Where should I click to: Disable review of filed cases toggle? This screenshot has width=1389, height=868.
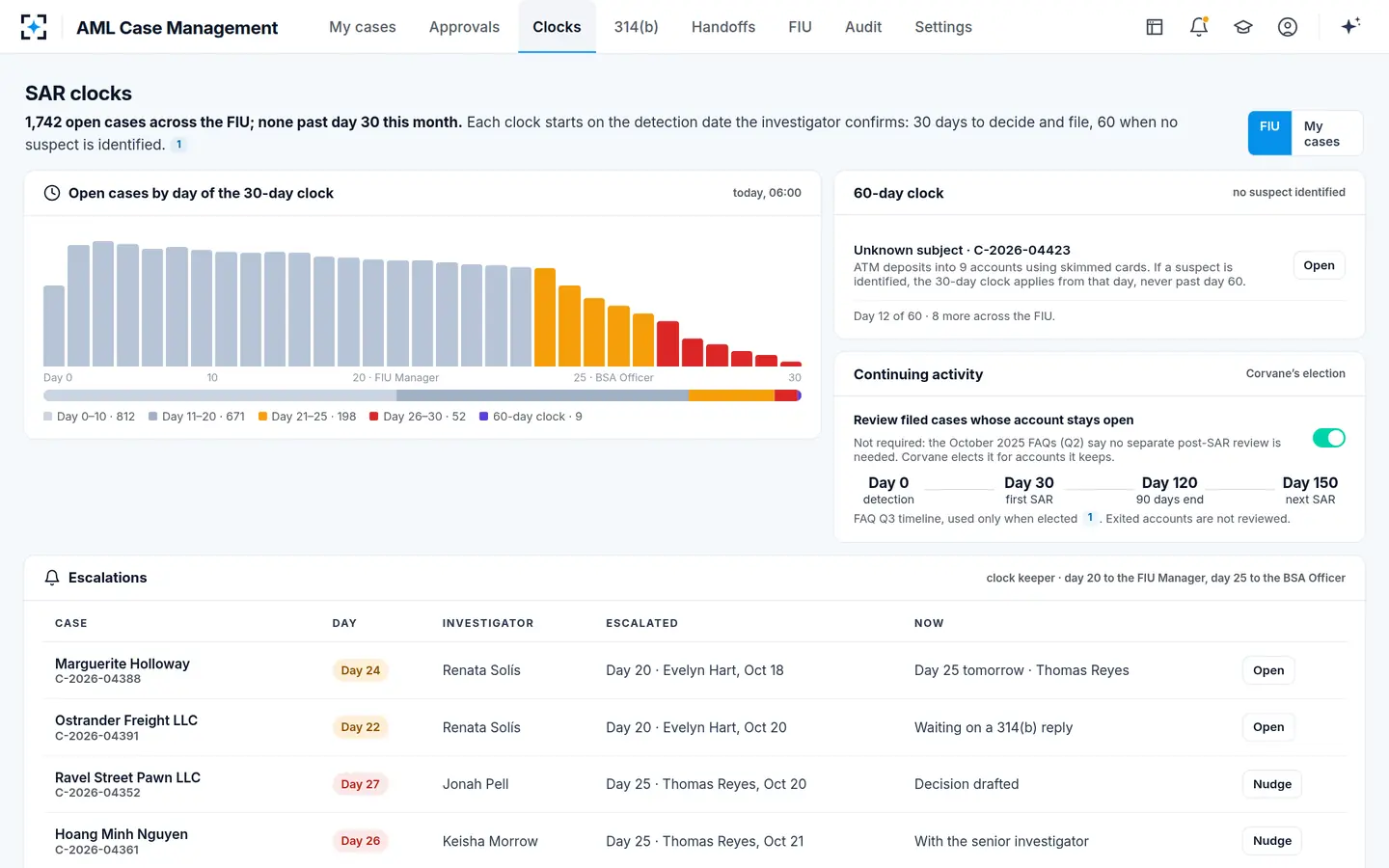click(1329, 438)
